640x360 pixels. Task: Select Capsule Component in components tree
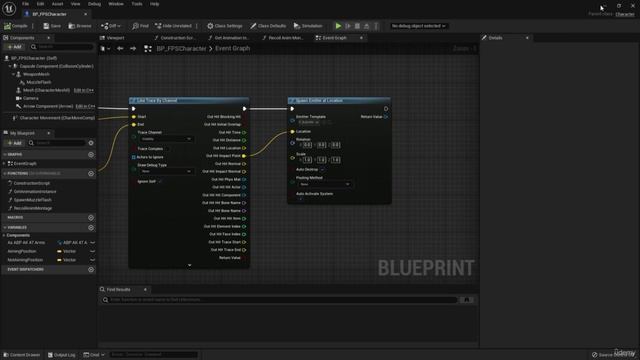(56, 66)
